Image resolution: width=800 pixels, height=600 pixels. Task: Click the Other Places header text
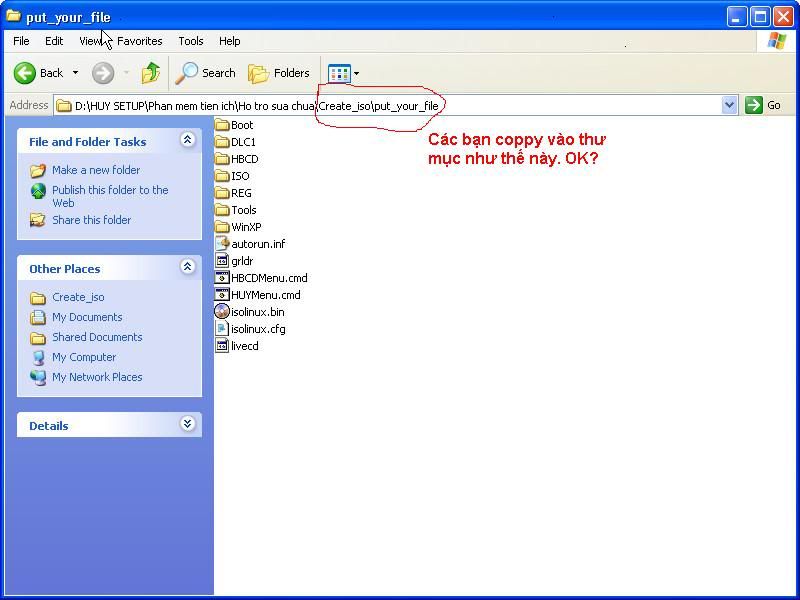click(65, 269)
